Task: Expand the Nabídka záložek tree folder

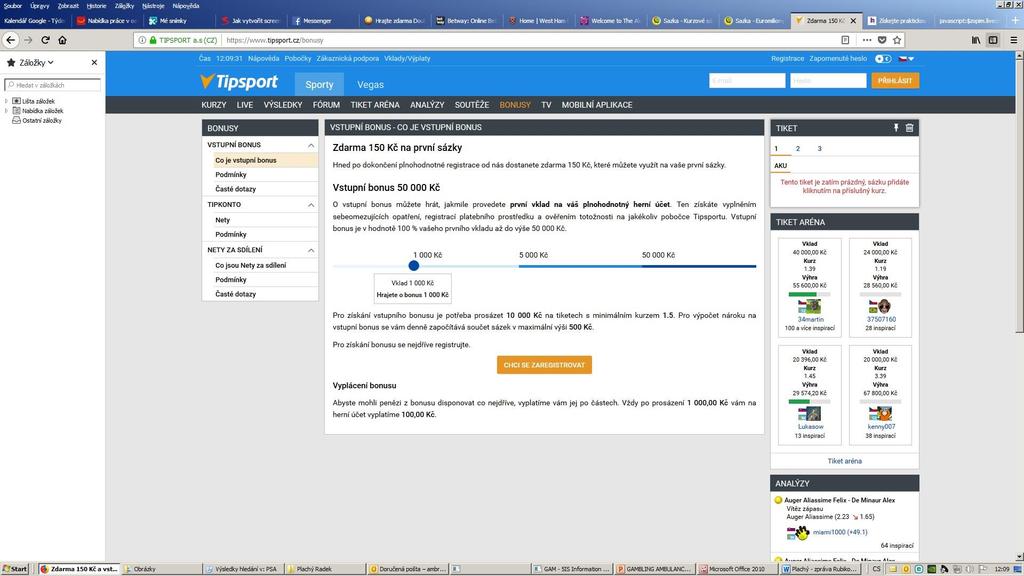Action: (7, 111)
